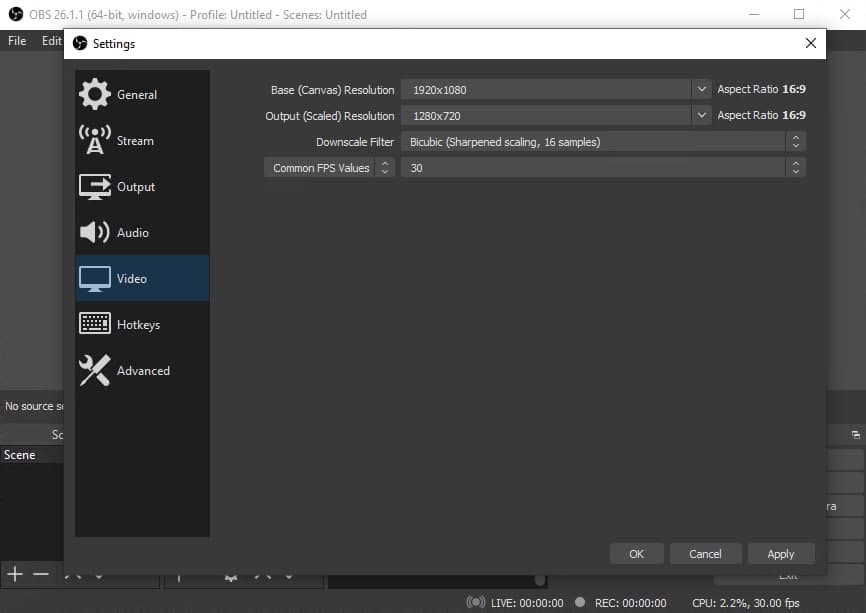This screenshot has width=866, height=613.
Task: Click the Apply button
Action: pyautogui.click(x=780, y=553)
